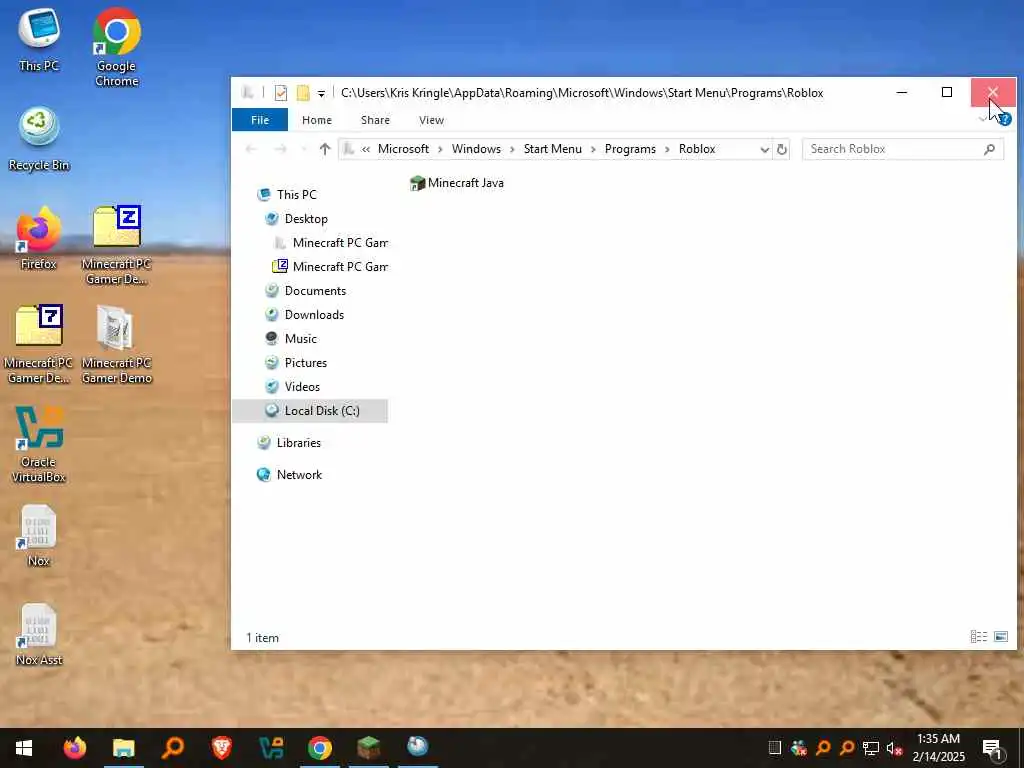Expand the breadcrumb chevron after Windows
This screenshot has width=1024, height=768.
[x=512, y=150]
